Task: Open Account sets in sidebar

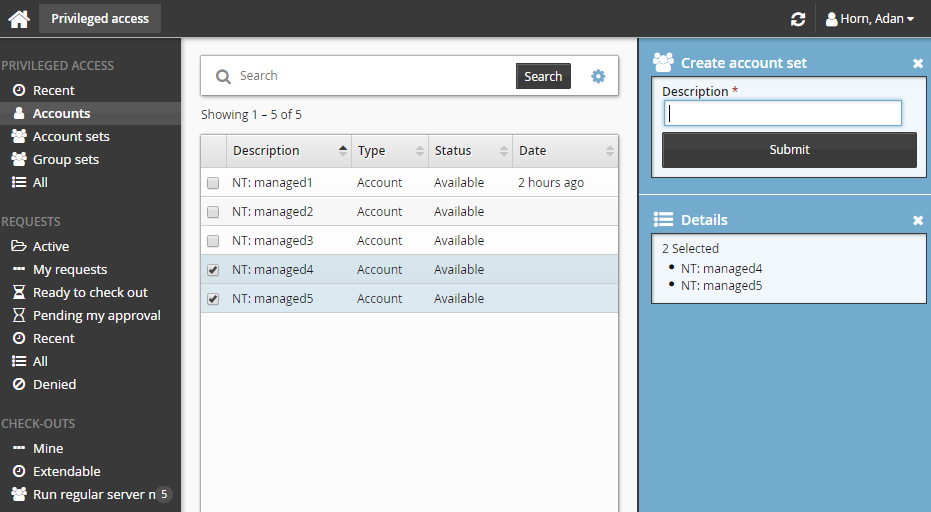Action: [x=71, y=136]
